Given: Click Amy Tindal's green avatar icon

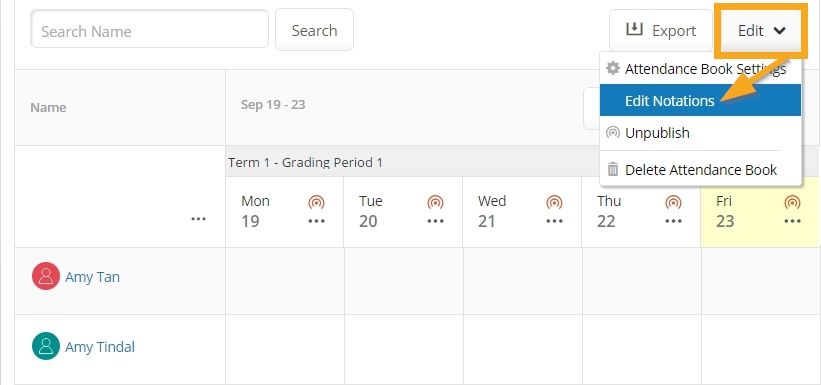Looking at the screenshot, I should (x=46, y=346).
